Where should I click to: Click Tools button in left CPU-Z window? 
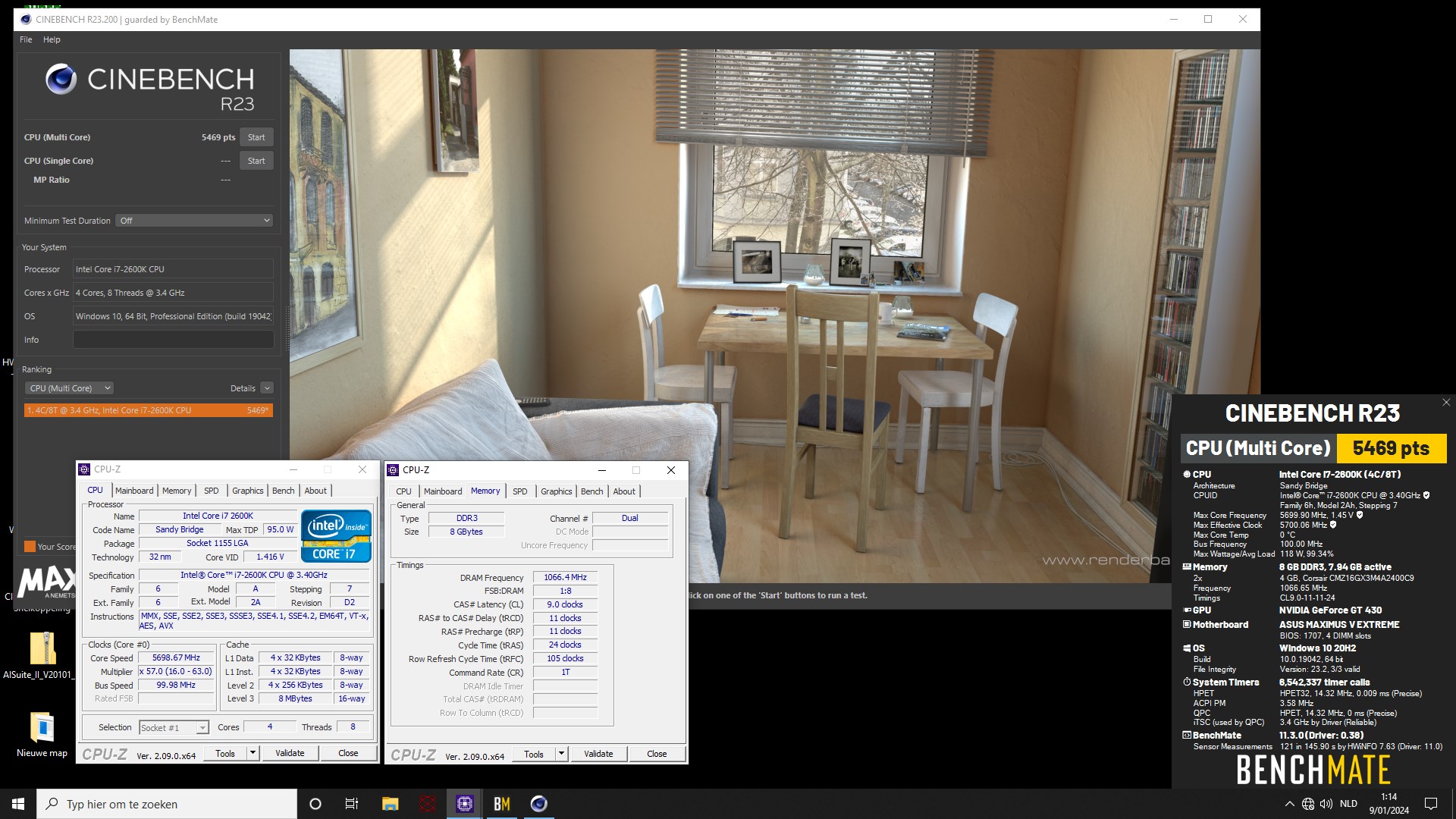point(225,753)
